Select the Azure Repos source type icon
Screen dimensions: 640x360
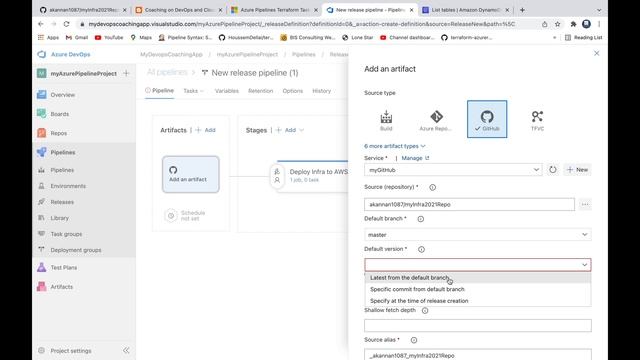click(x=436, y=120)
